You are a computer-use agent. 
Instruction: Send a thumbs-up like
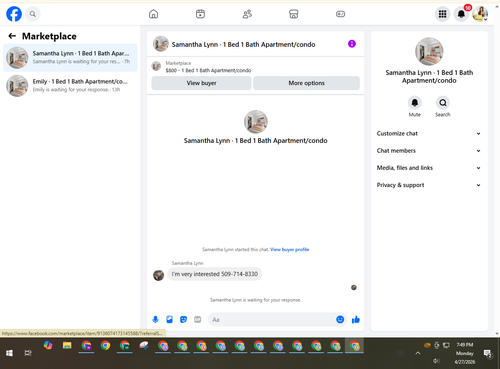coord(356,320)
